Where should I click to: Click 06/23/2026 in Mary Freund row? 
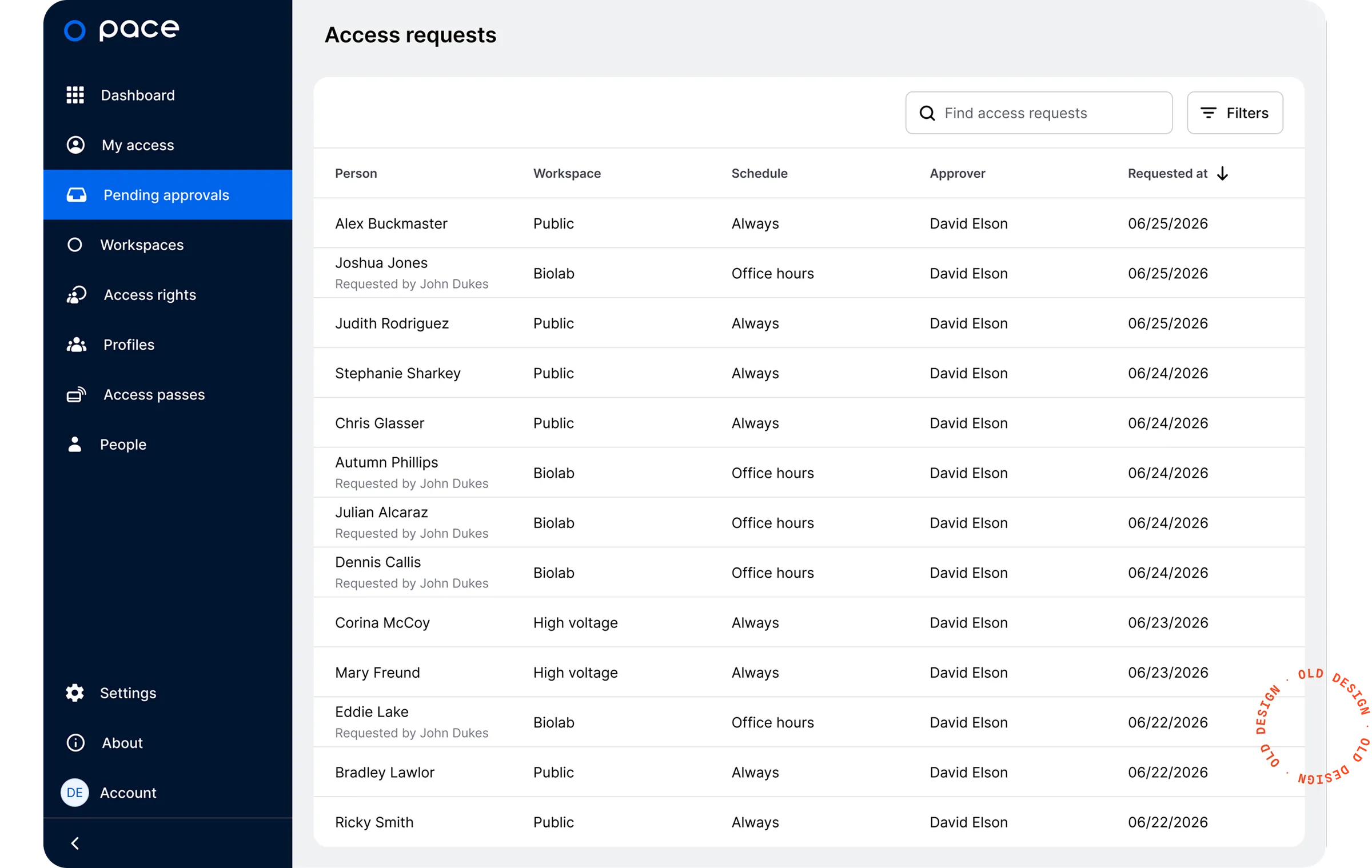(x=1168, y=673)
